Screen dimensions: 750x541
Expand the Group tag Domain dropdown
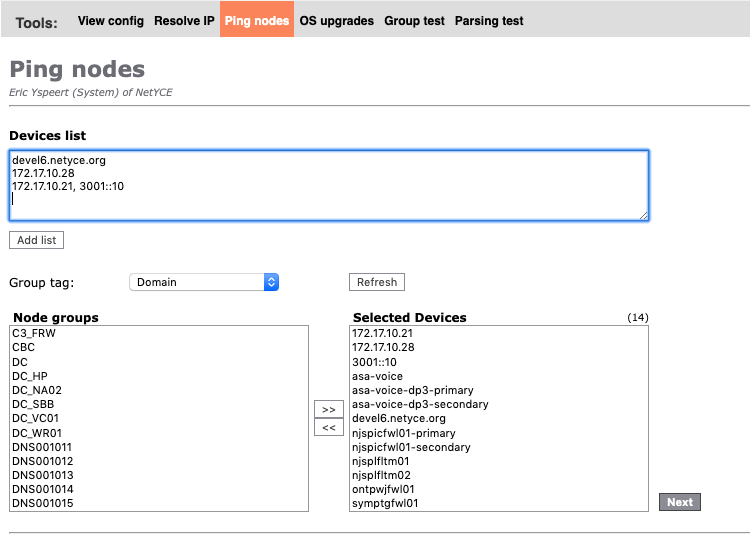click(x=204, y=282)
